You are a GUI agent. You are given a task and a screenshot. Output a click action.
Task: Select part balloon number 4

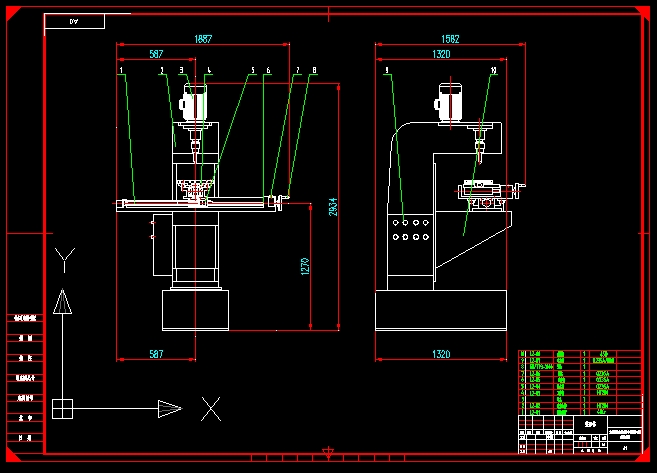click(209, 70)
